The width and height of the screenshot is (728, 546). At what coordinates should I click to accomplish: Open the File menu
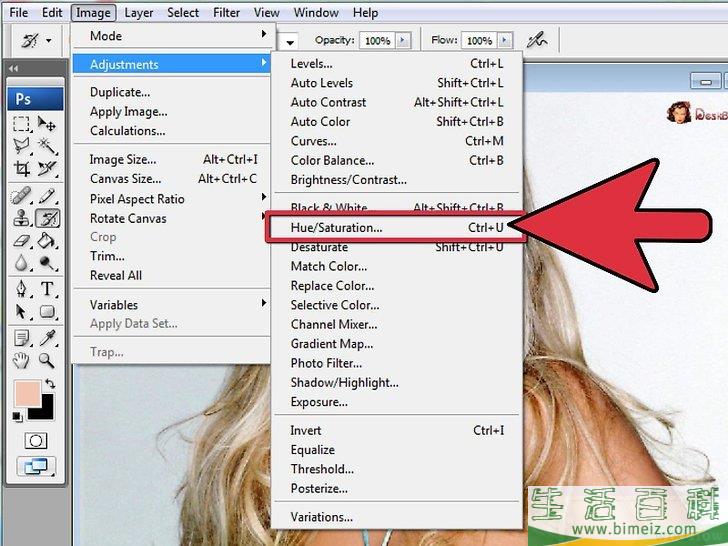(x=18, y=13)
